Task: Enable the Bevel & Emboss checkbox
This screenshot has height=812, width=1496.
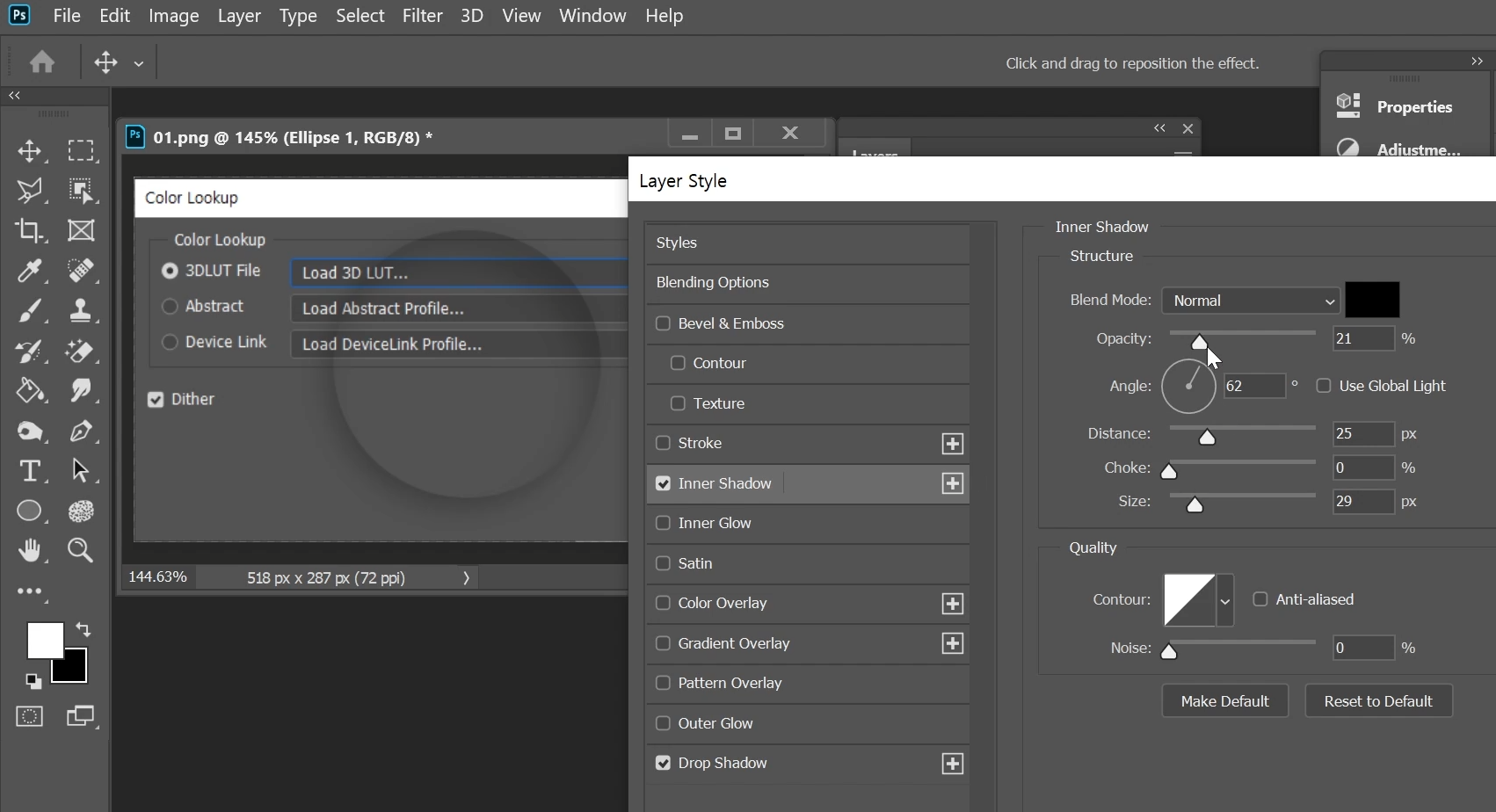Action: point(664,323)
